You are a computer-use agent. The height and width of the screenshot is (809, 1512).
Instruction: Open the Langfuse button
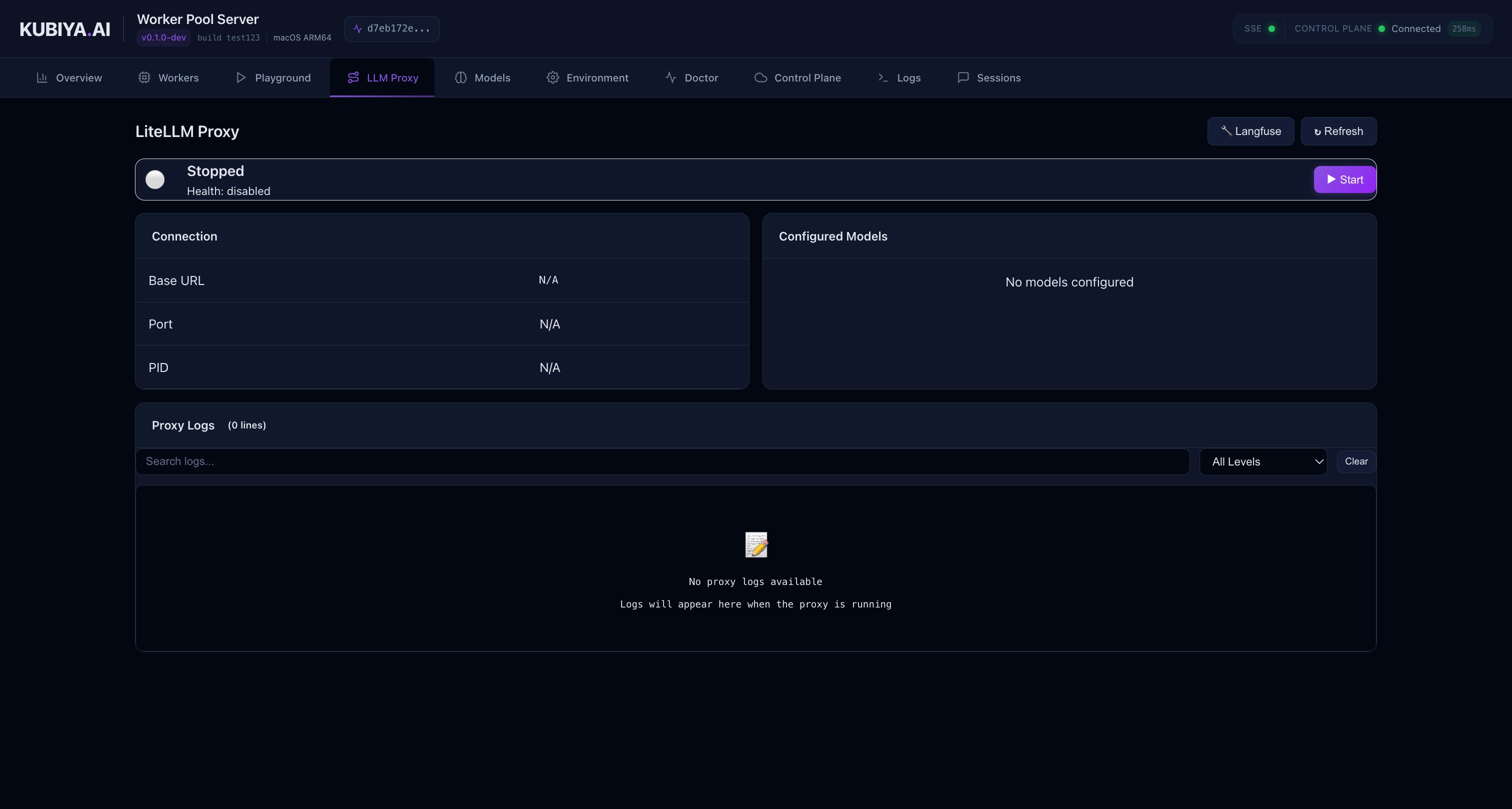coord(1251,131)
